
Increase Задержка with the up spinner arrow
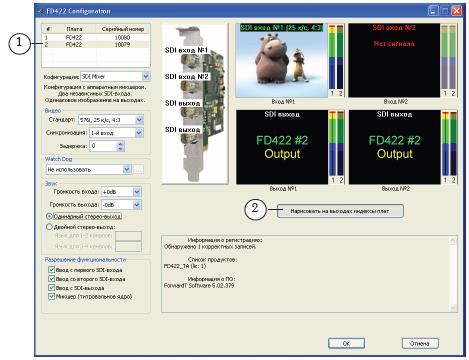[121, 143]
